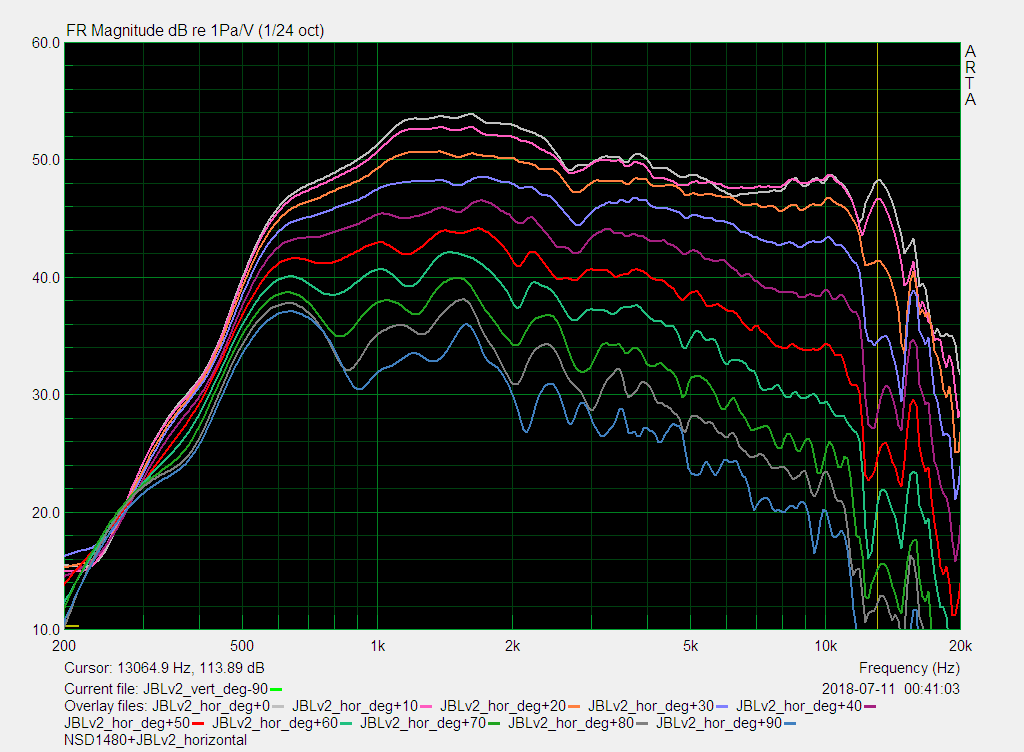
Task: Click the dark green swatch after JBLv2_hor_deg+70
Action: point(494,723)
